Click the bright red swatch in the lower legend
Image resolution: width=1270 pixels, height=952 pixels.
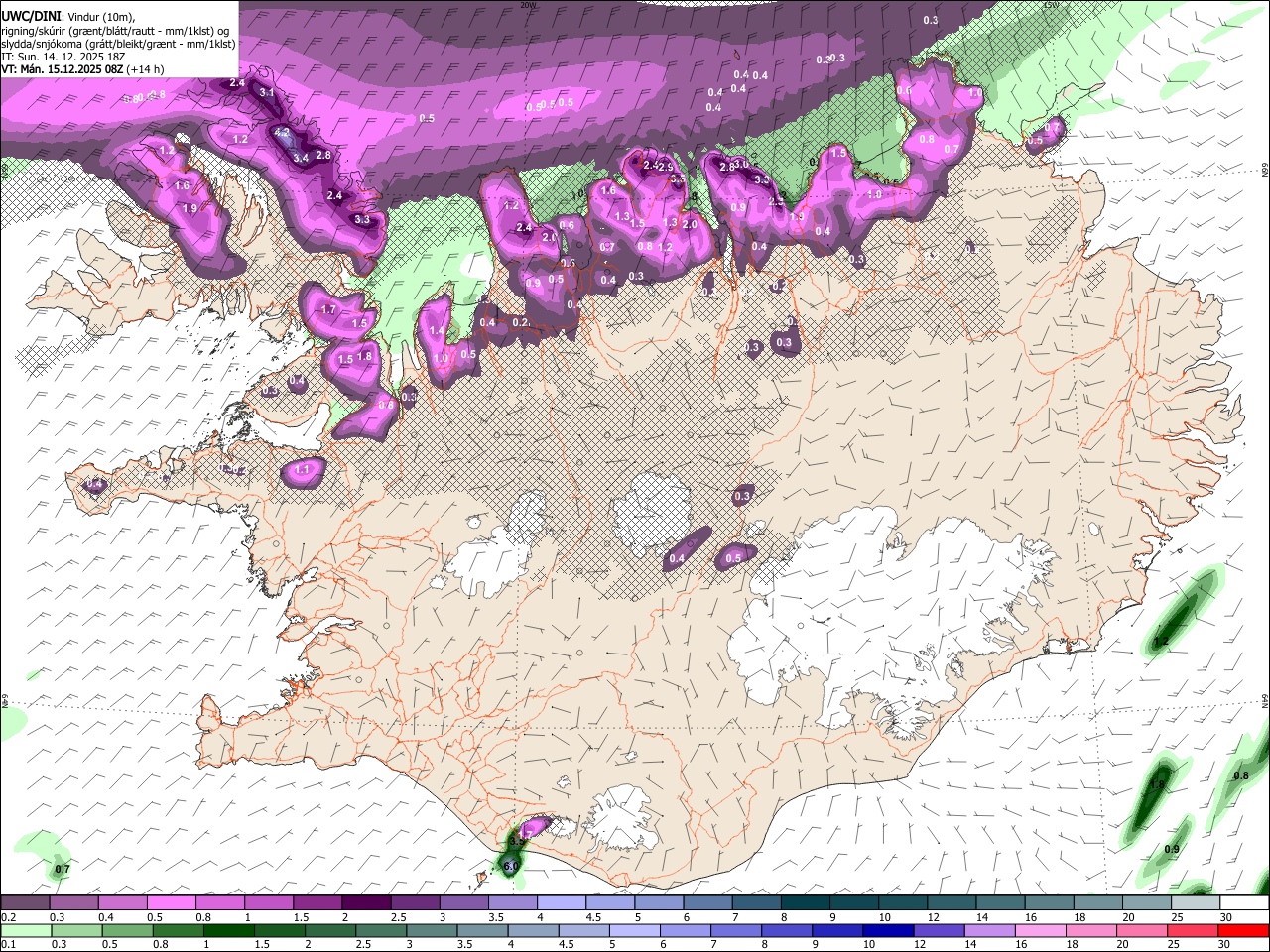point(1244,930)
